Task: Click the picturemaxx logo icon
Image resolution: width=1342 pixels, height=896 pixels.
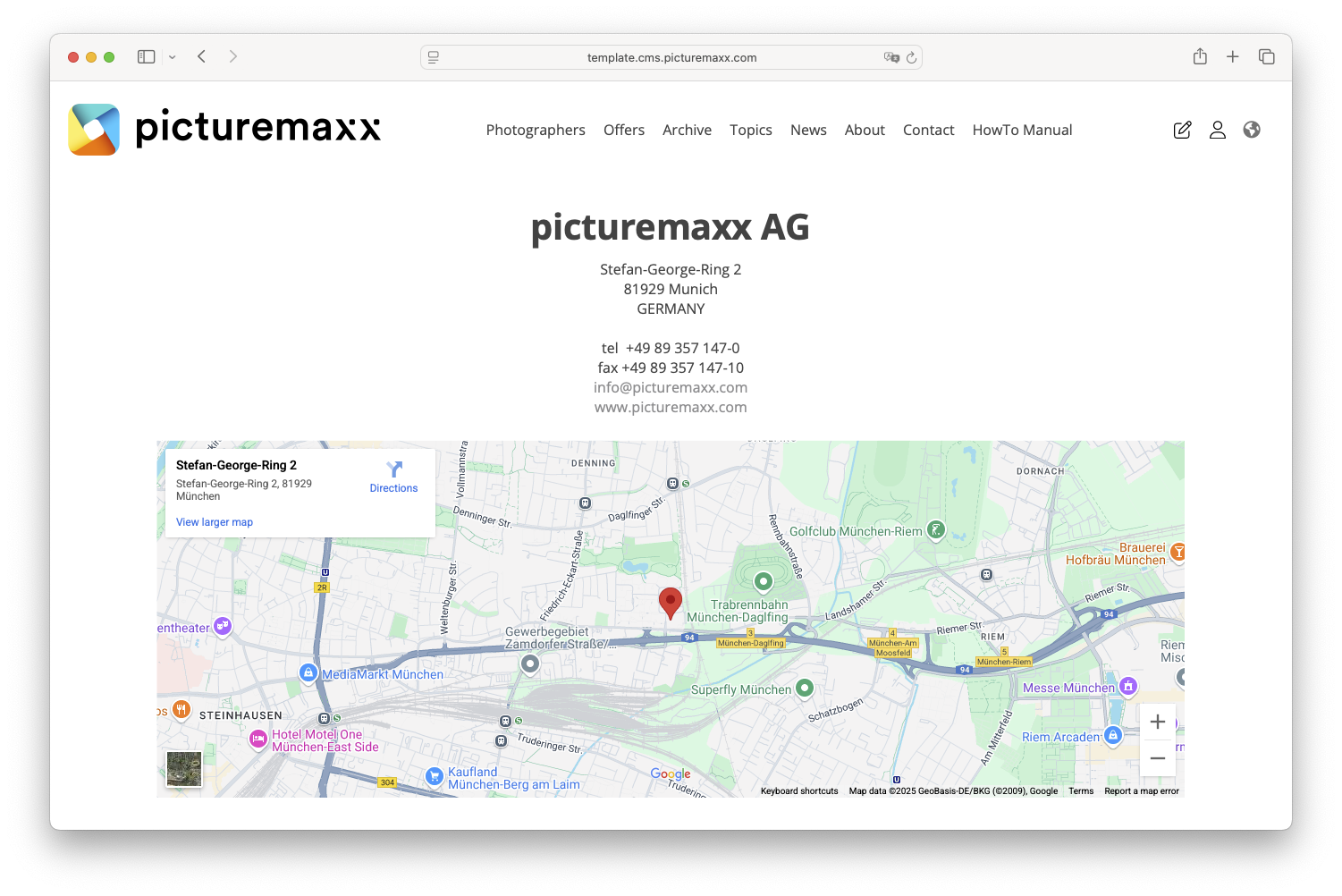Action: click(x=94, y=130)
